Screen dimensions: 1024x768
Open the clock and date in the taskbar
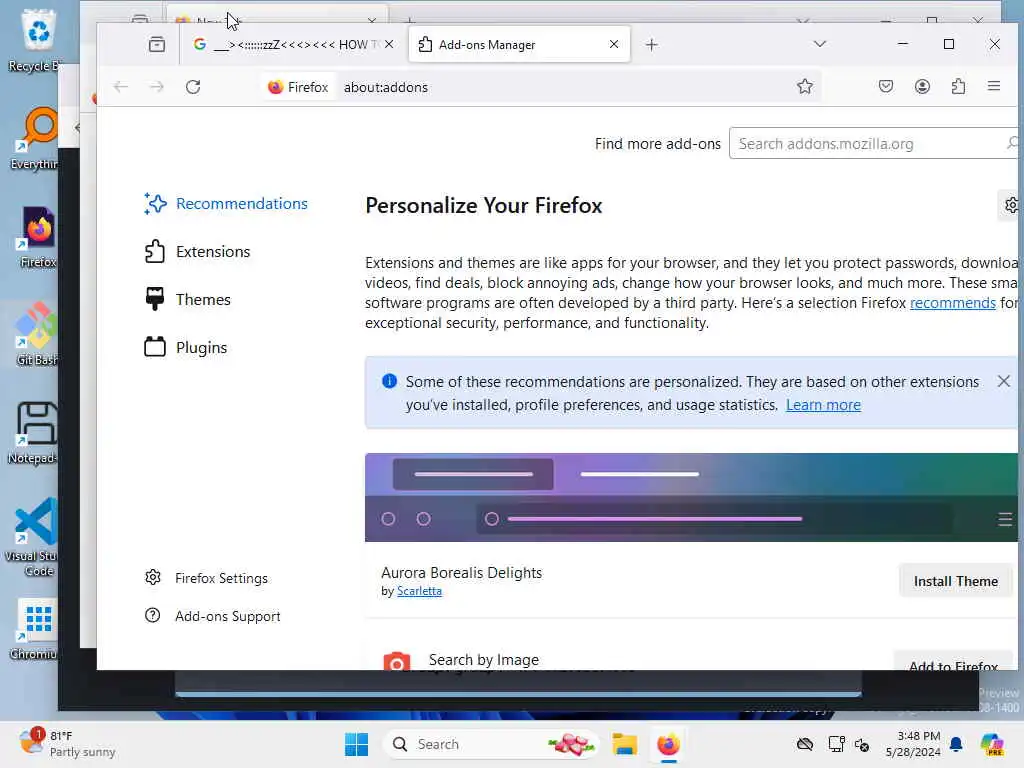pos(913,744)
